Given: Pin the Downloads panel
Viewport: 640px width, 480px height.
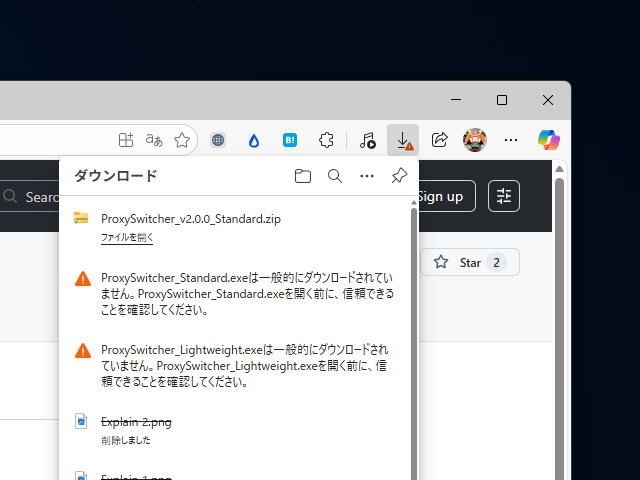Looking at the screenshot, I should [399, 176].
